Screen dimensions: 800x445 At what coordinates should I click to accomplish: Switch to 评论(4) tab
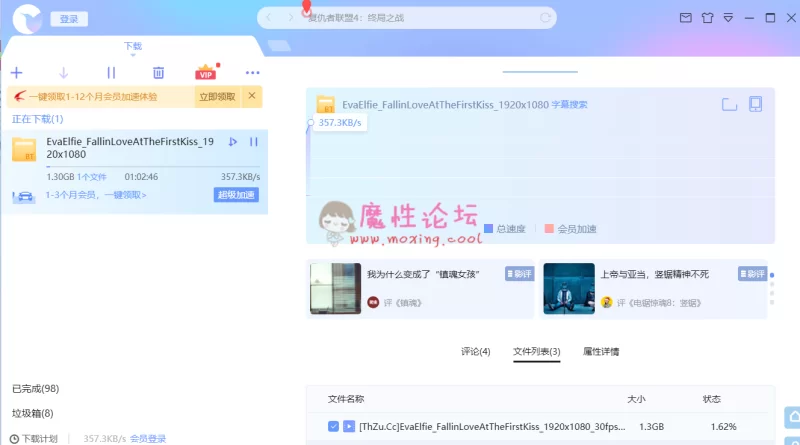(x=476, y=352)
